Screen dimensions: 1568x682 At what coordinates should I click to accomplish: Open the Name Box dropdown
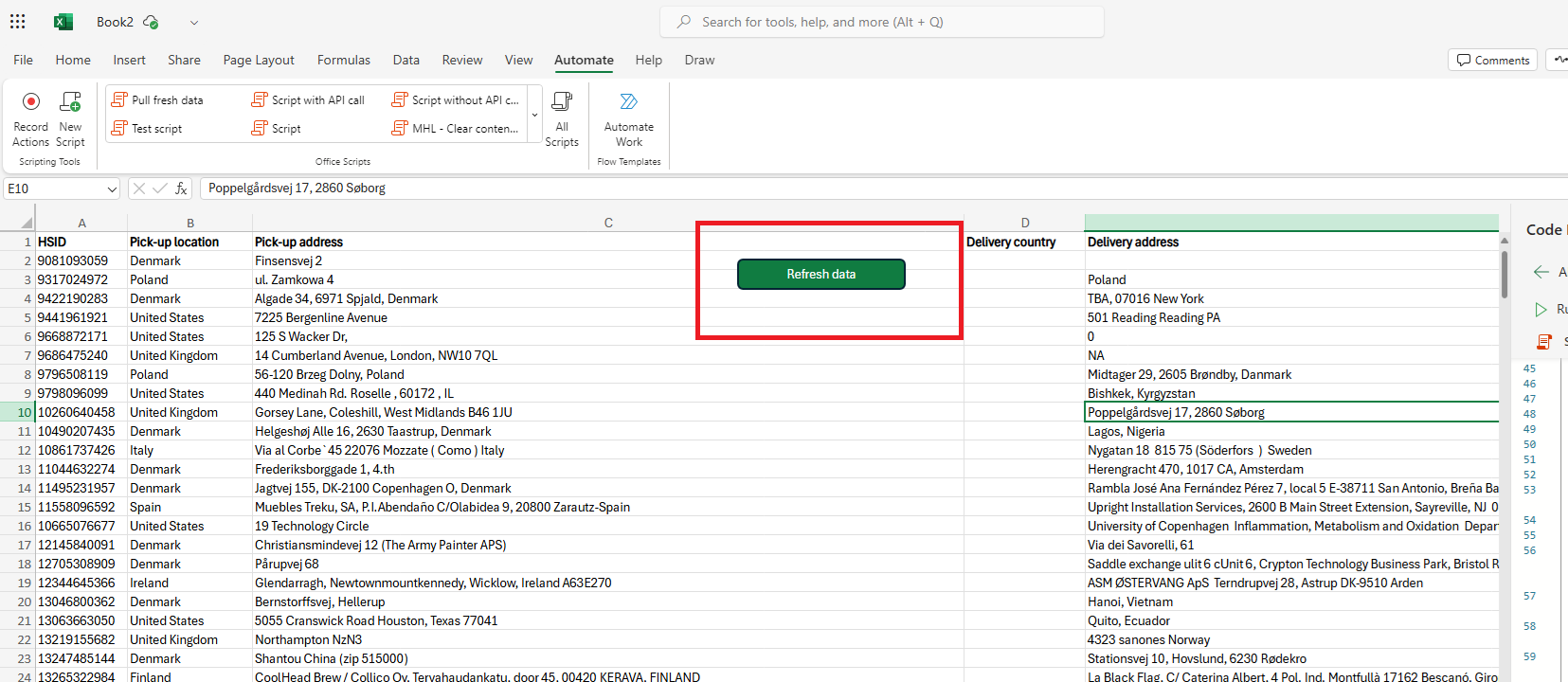pyautogui.click(x=112, y=189)
